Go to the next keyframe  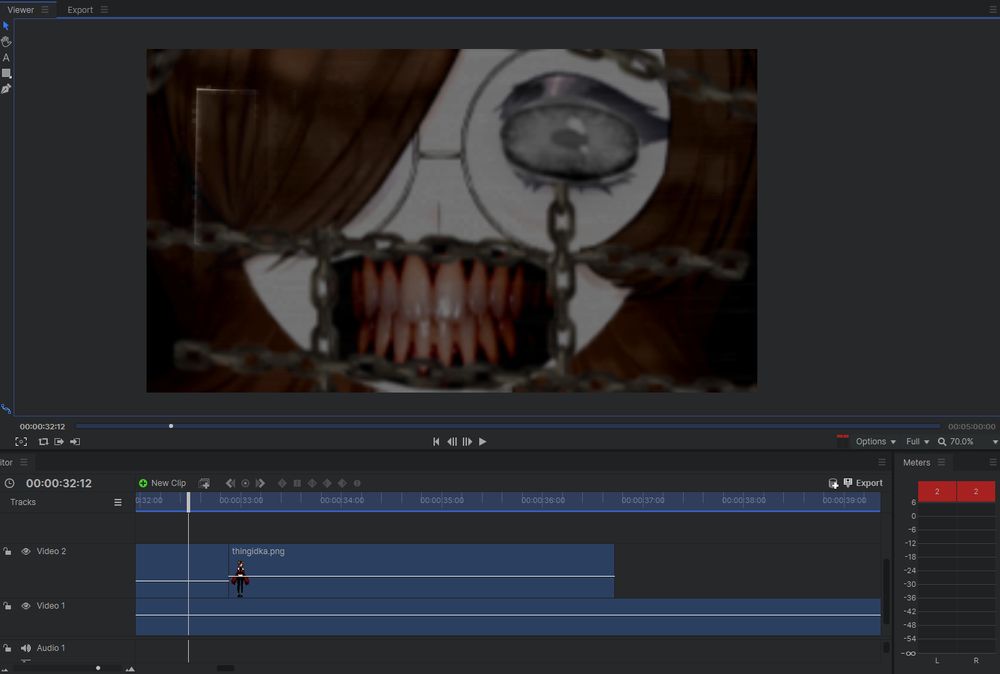point(260,483)
